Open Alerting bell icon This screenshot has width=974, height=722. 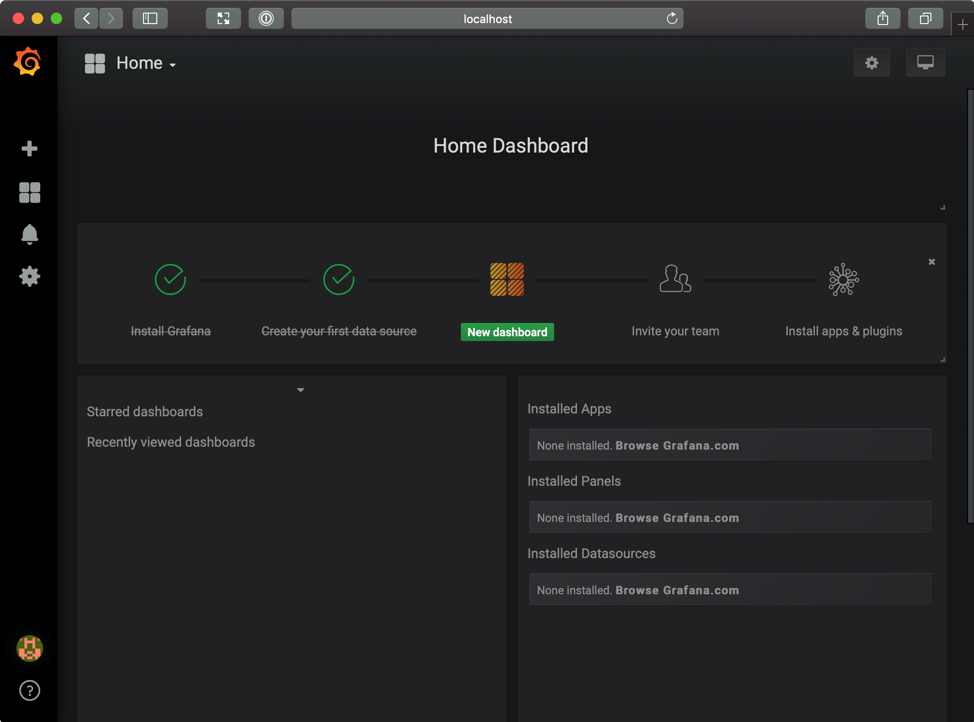pos(29,234)
